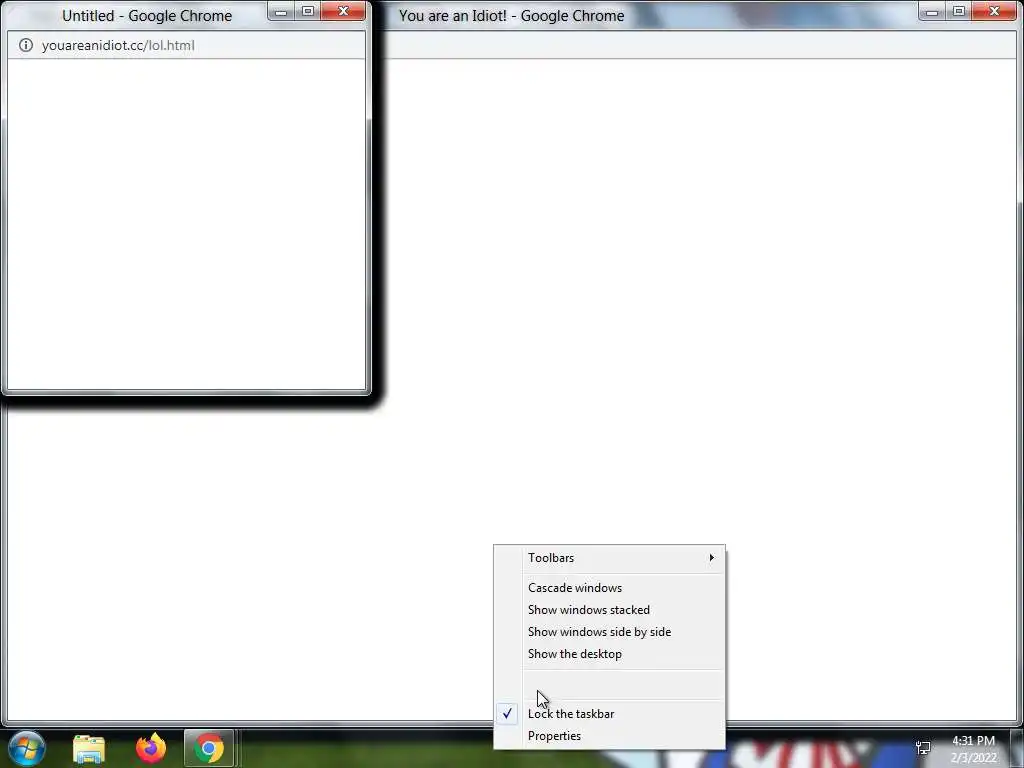The image size is (1024, 768).
Task: Open Firefox from the taskbar
Action: coord(151,748)
